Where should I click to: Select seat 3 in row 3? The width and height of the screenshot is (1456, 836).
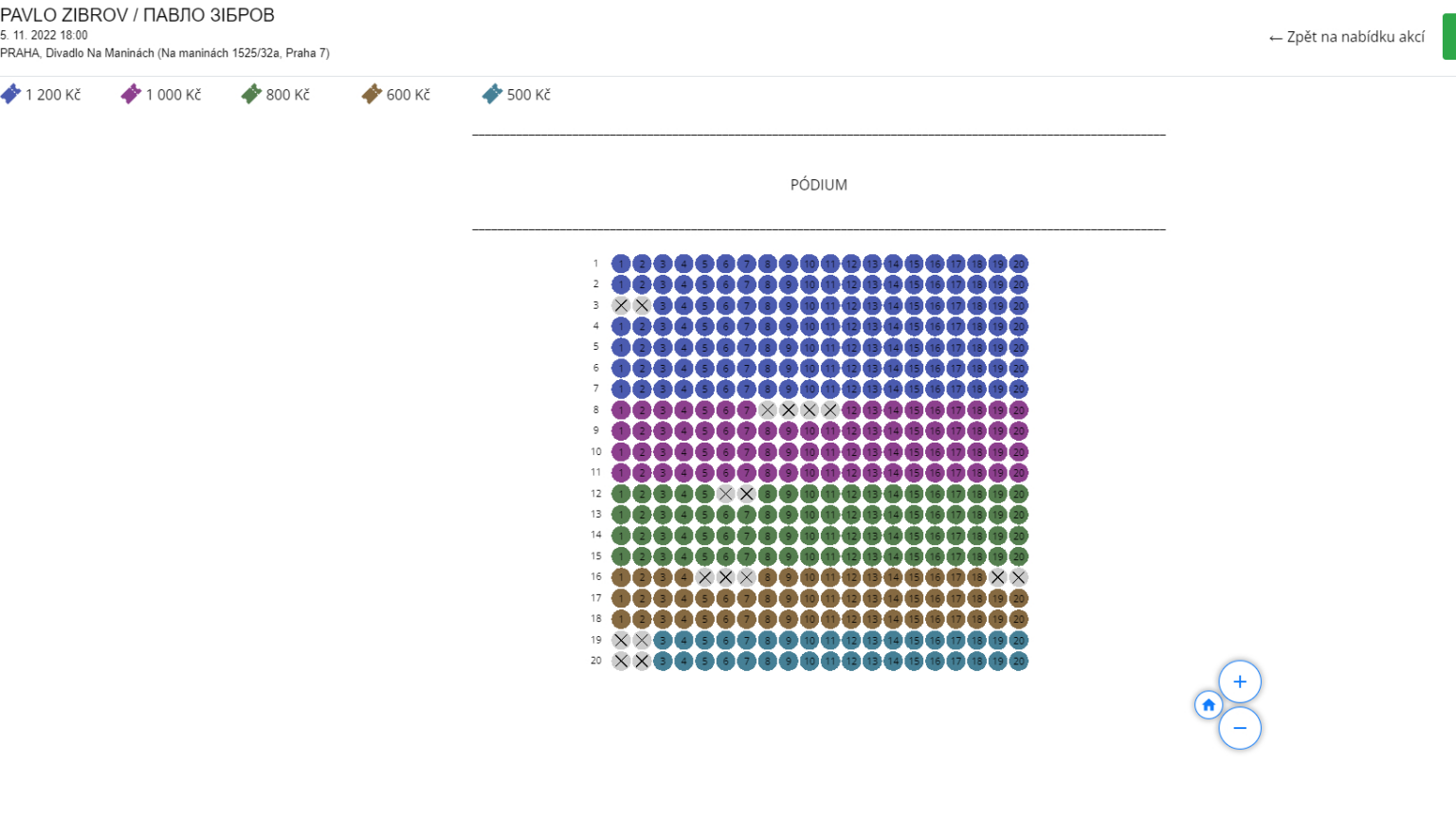(x=663, y=305)
